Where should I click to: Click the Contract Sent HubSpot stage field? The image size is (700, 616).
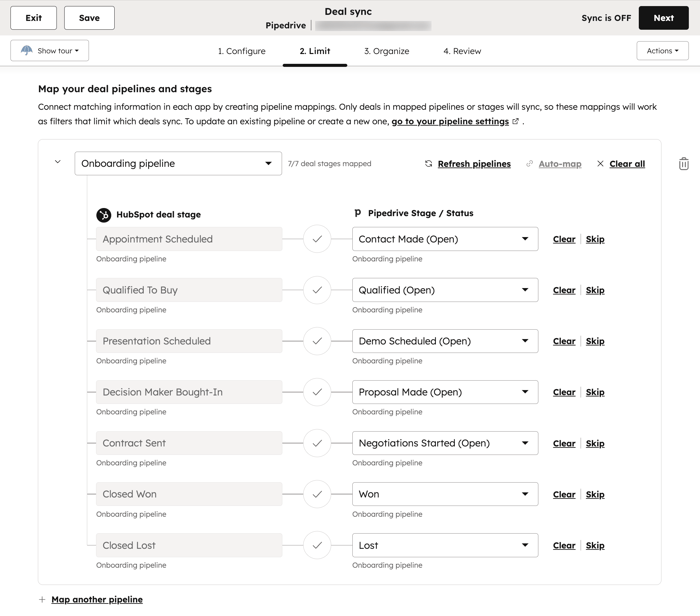coord(189,443)
